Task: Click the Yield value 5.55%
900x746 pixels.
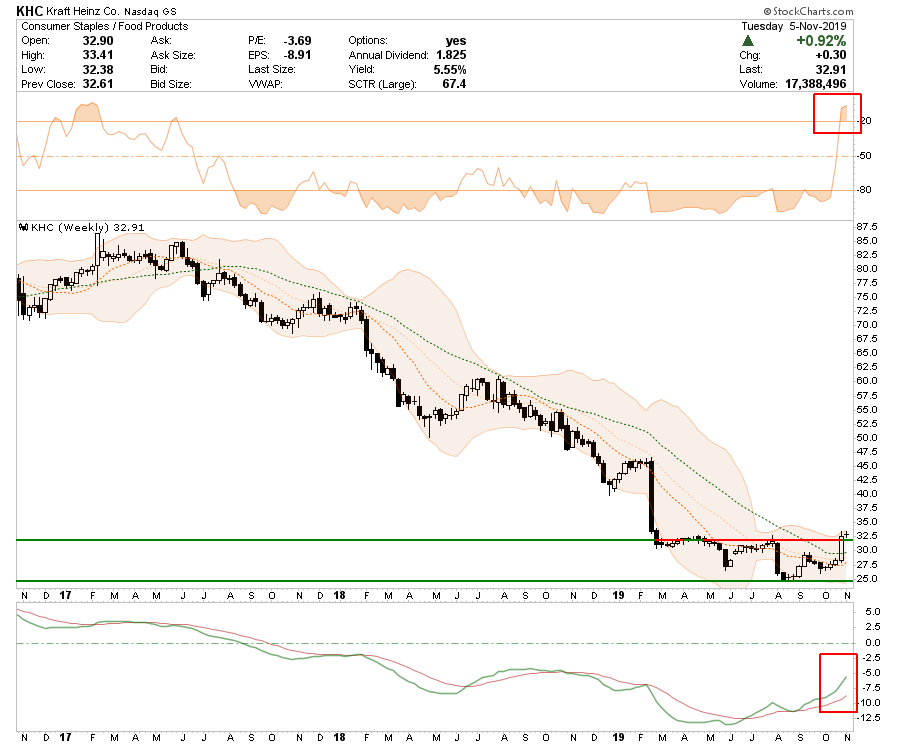Action: point(450,69)
